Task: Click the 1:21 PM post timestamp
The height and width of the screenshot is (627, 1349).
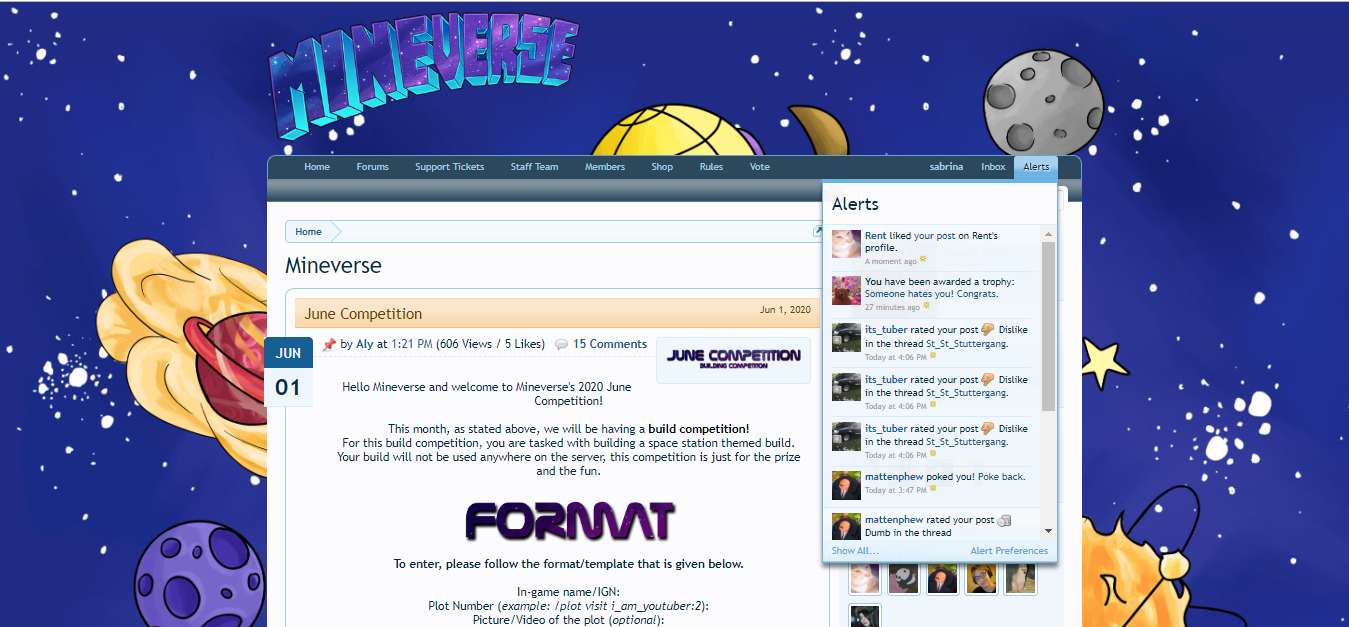Action: tap(411, 344)
